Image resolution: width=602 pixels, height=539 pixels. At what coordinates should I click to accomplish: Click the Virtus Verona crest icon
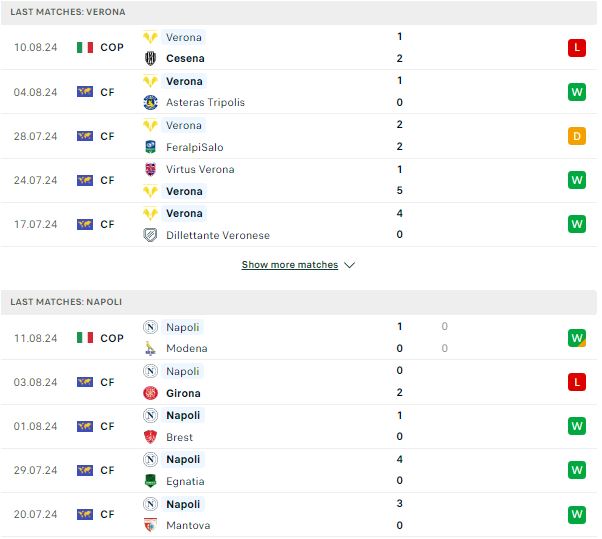pyautogui.click(x=150, y=169)
